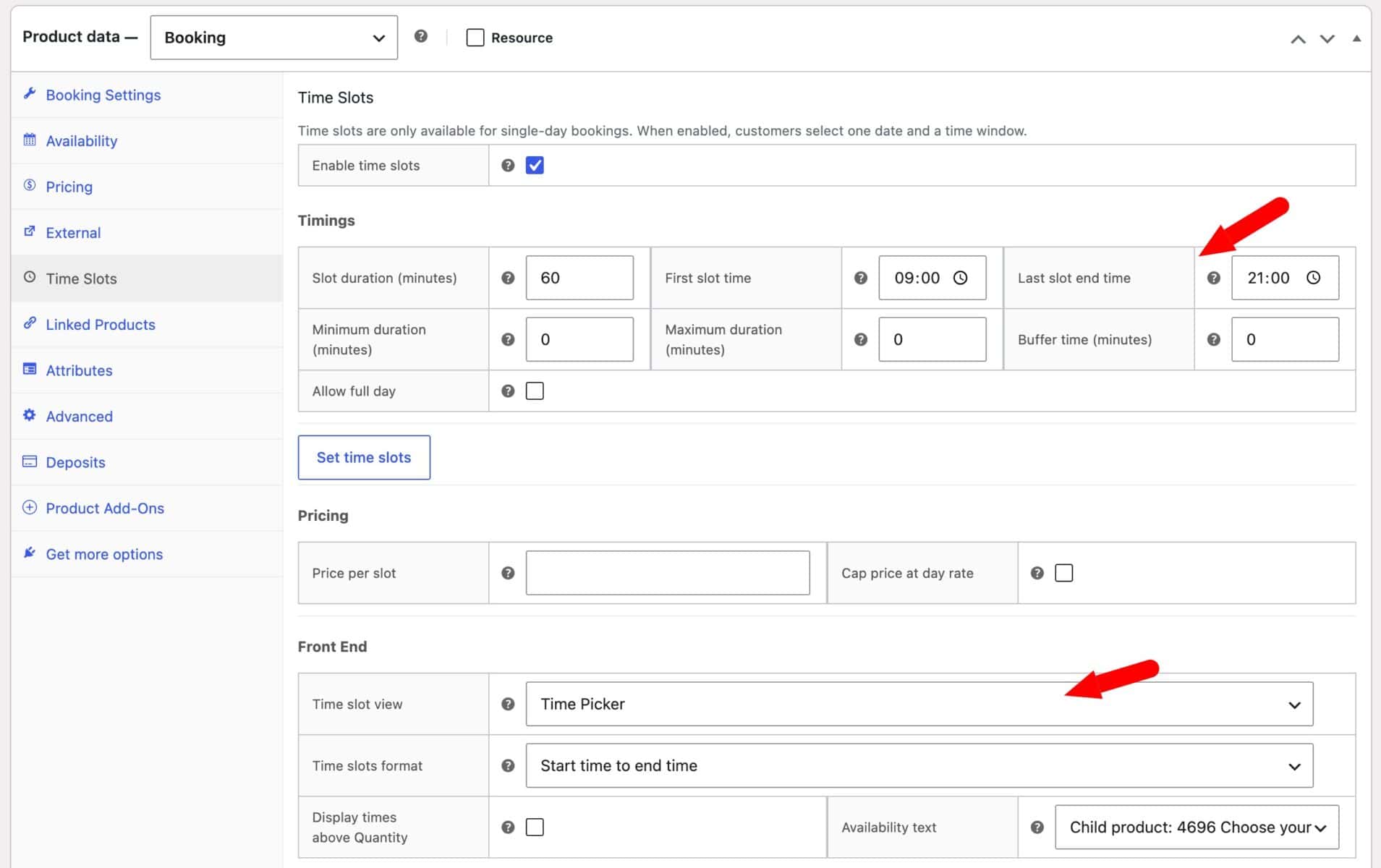Open the Time slot view dropdown
Screen dimensions: 1381x868
tap(919, 704)
